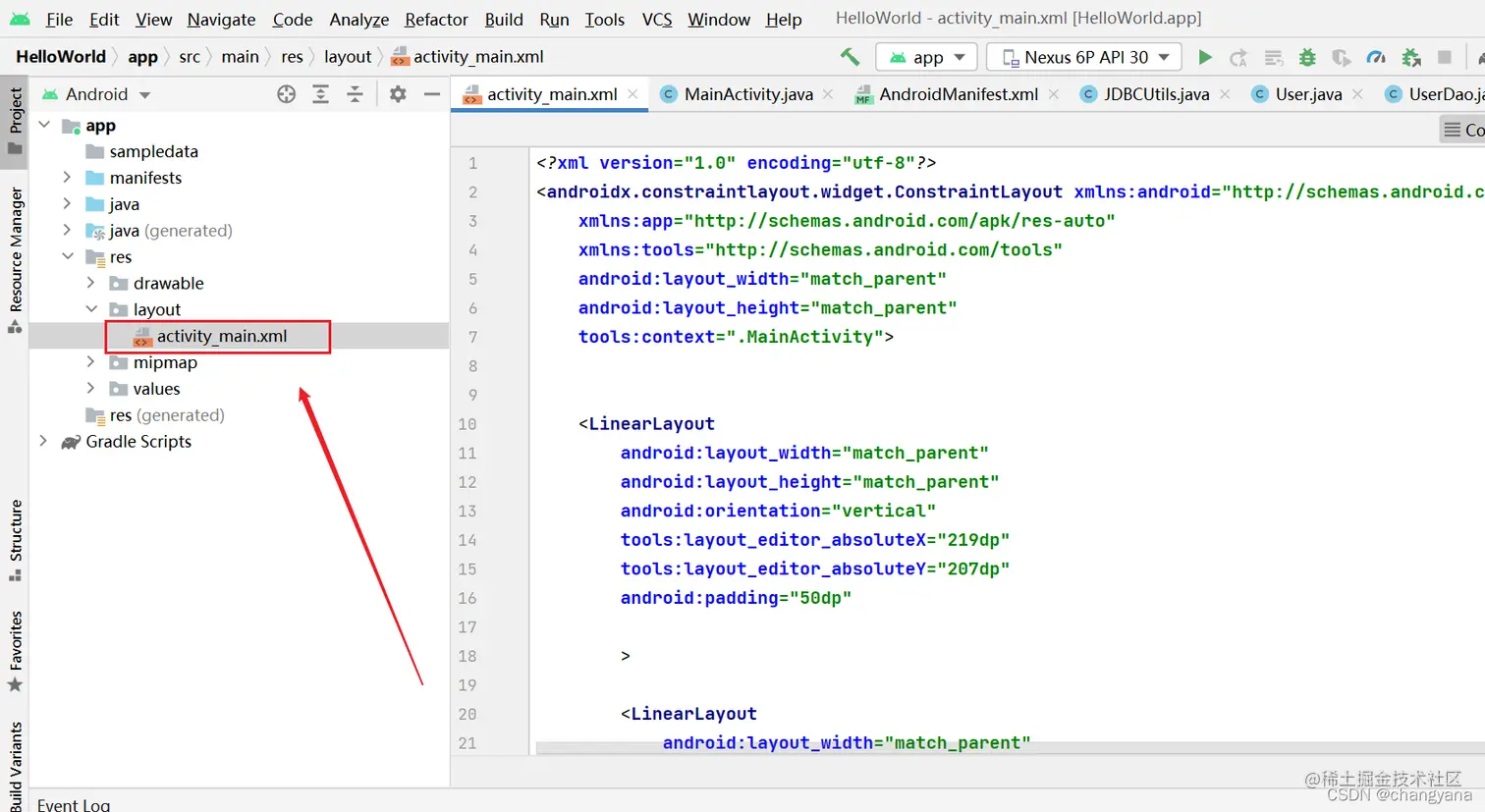
Task: Click the Android Studio logo icon
Action: (20, 19)
